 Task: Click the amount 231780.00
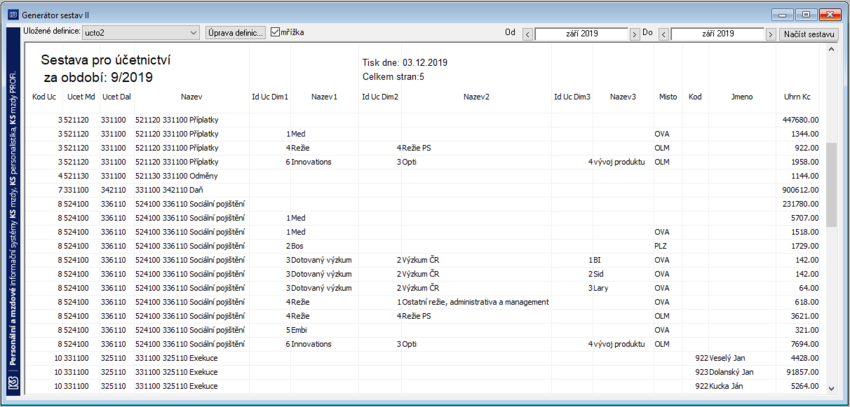pyautogui.click(x=801, y=204)
